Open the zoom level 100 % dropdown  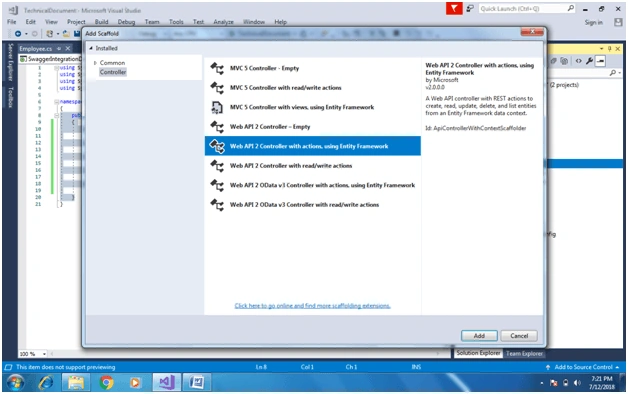coord(44,354)
